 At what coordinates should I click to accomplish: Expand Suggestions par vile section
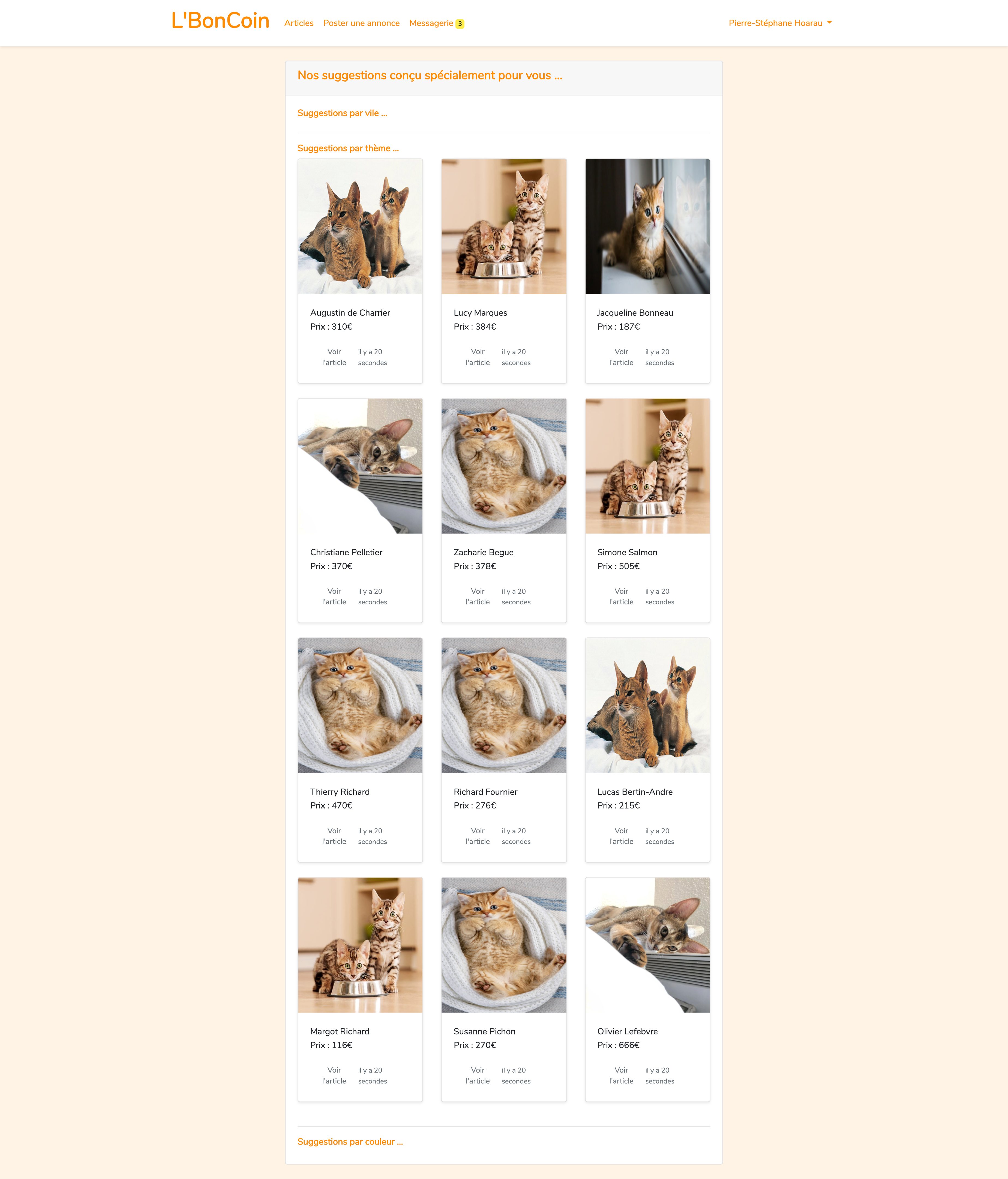pyautogui.click(x=343, y=113)
